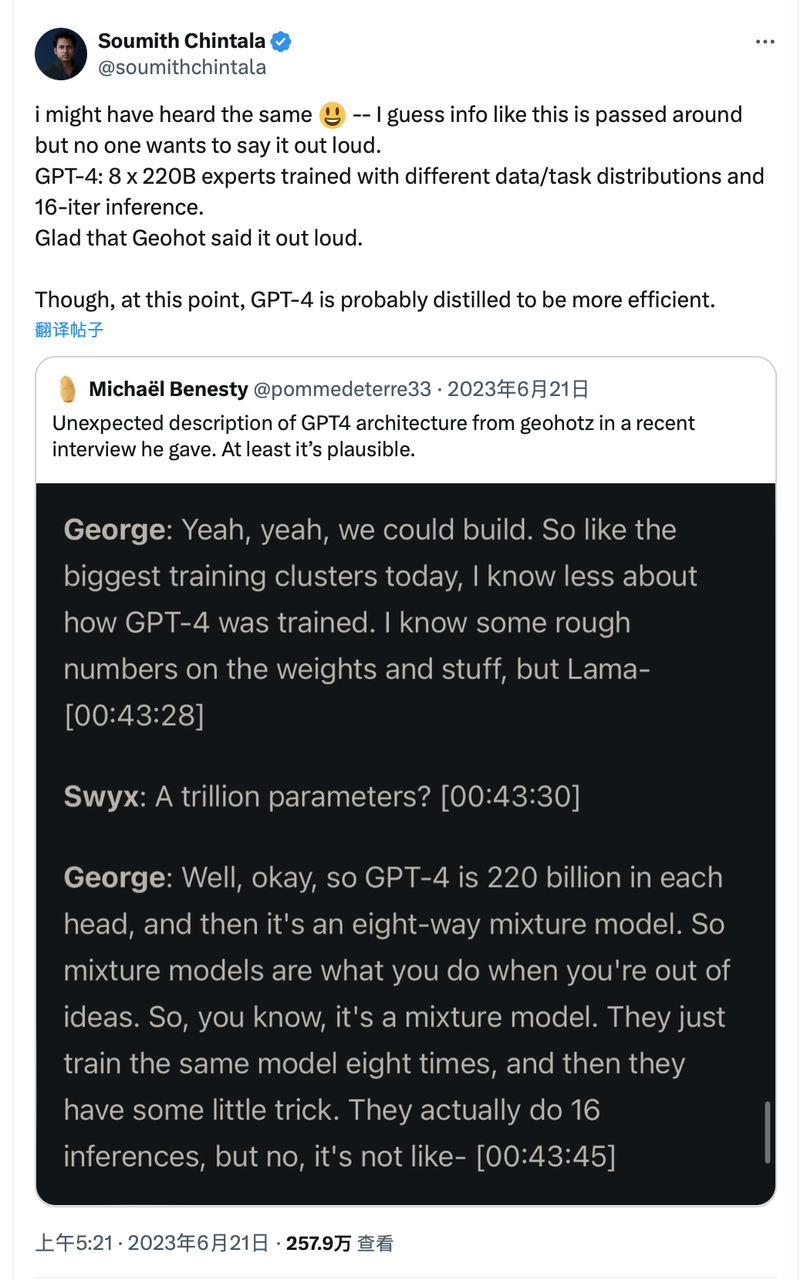Screen dimensions: 807x1280
Task: Click Michaël Benesty's potato avatar icon
Action: point(67,388)
